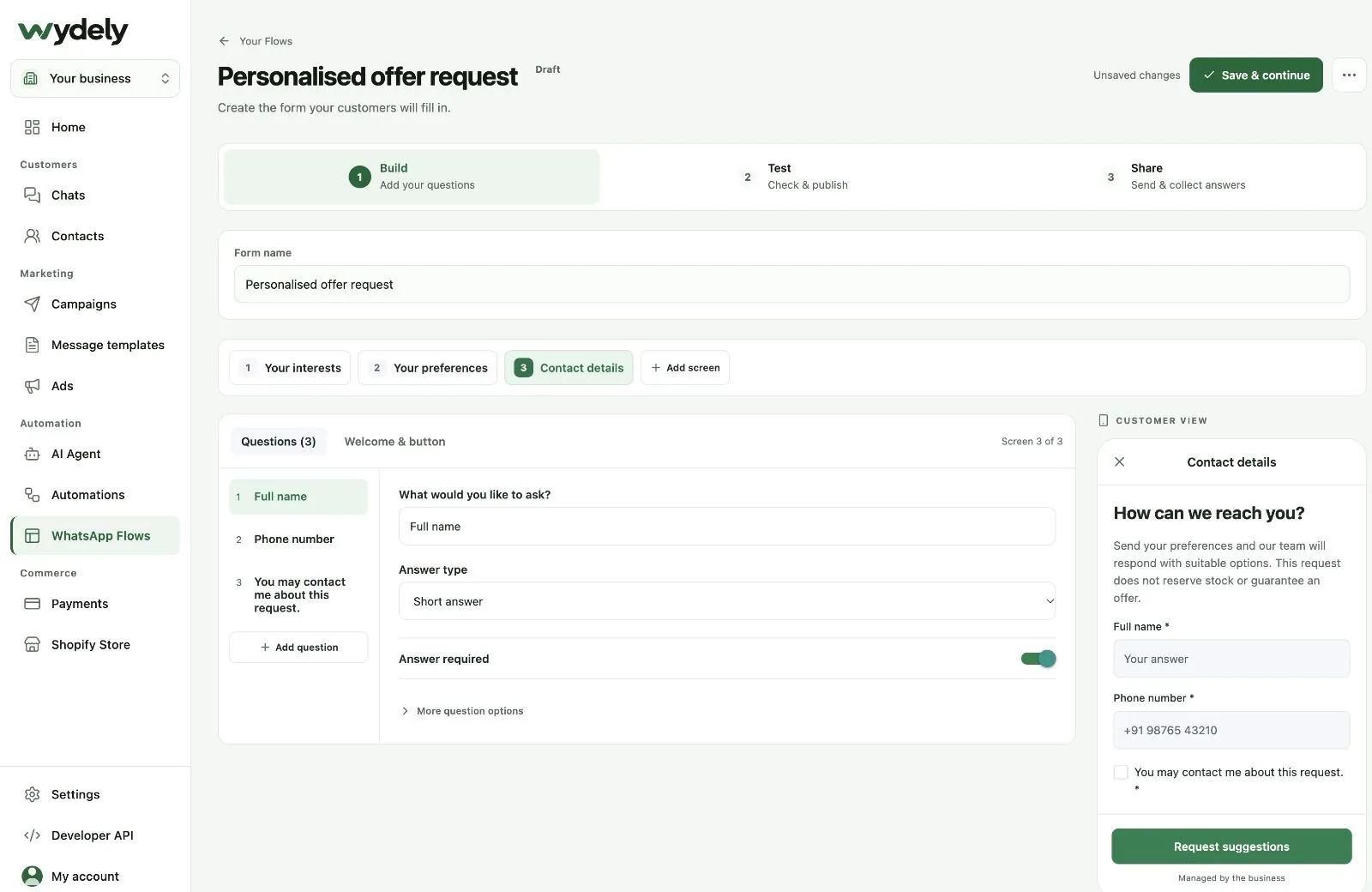Click the Add question button

click(298, 648)
